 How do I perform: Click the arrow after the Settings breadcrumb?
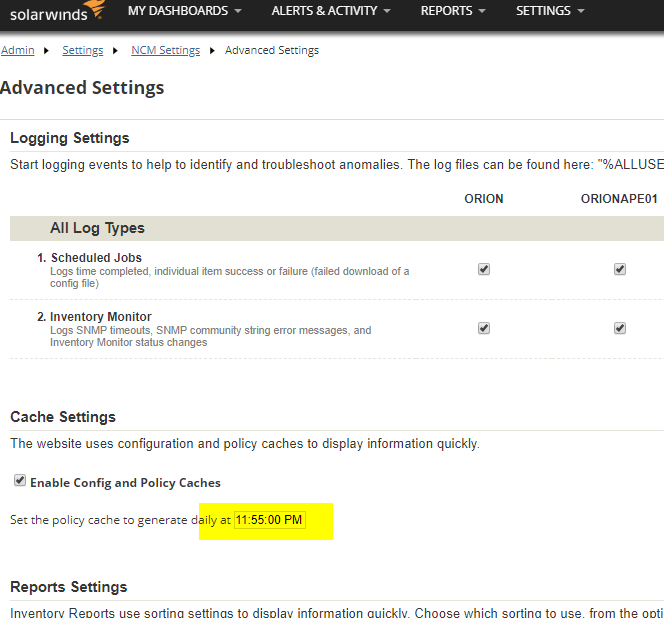tap(115, 51)
